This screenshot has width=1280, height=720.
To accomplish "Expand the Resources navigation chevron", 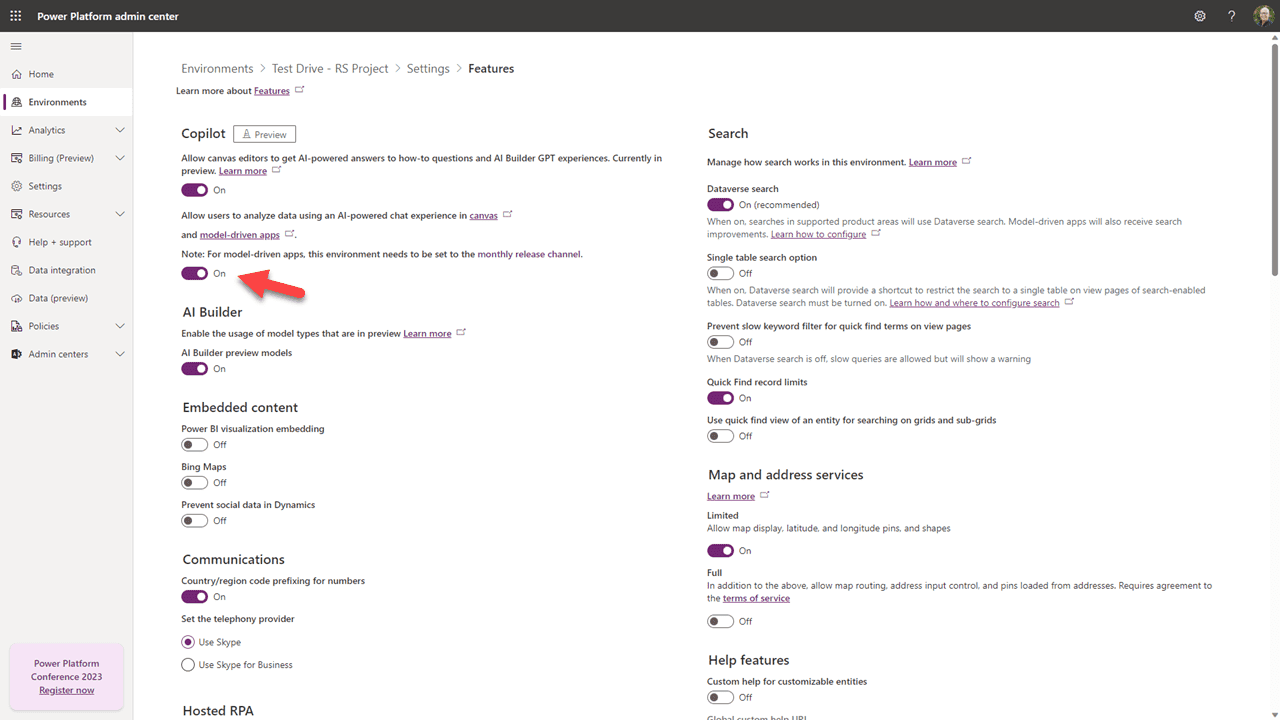I will click(120, 214).
